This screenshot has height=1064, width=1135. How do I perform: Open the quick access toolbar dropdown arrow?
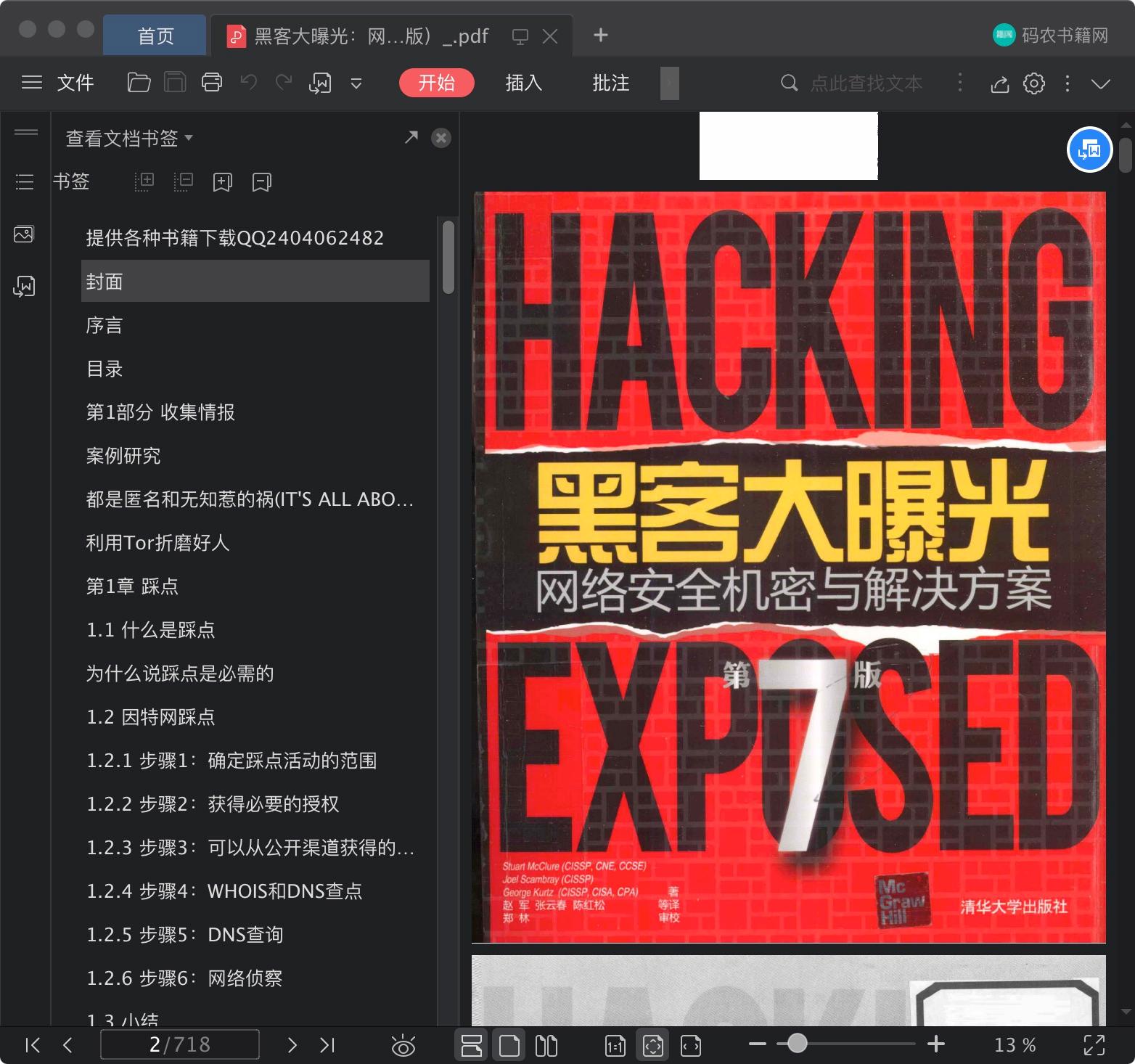356,83
